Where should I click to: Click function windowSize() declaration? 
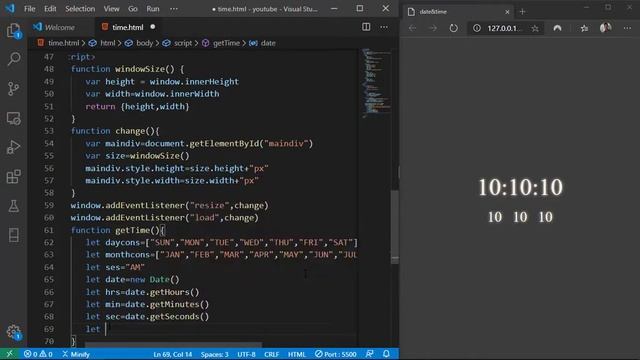(x=127, y=69)
